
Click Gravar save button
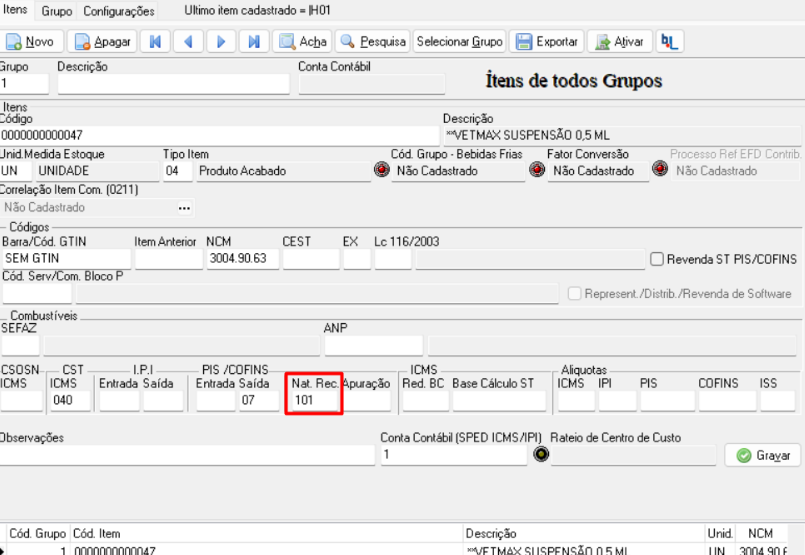tap(762, 455)
